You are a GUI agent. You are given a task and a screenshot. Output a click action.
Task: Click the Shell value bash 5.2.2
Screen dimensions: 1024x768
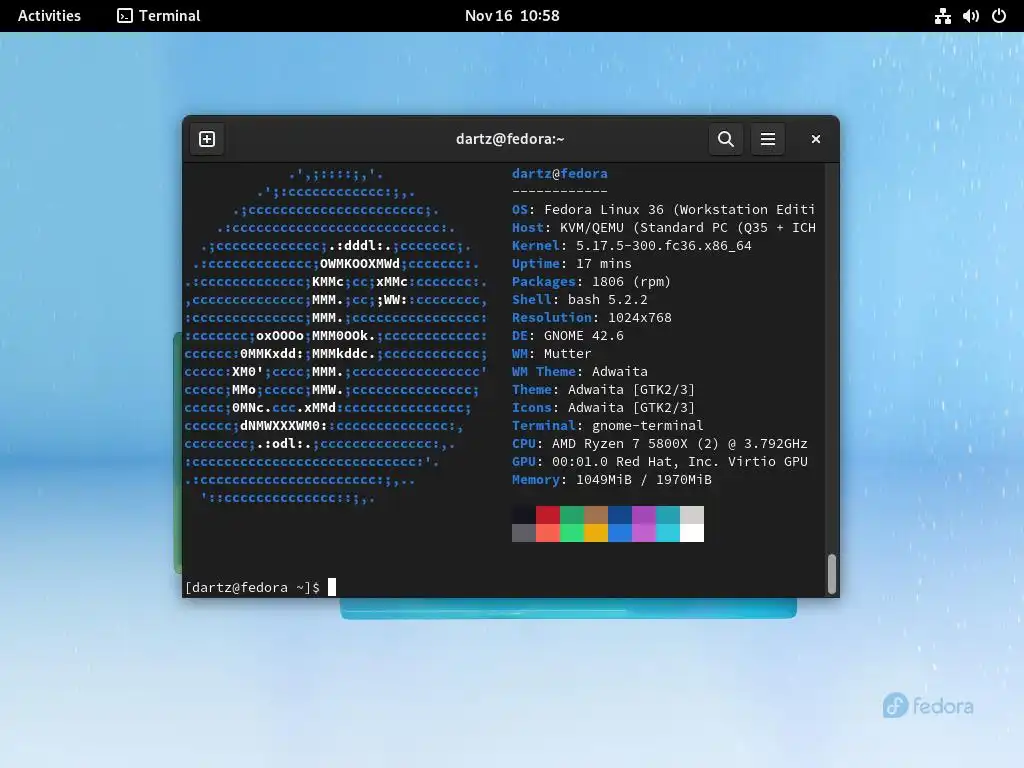point(608,300)
